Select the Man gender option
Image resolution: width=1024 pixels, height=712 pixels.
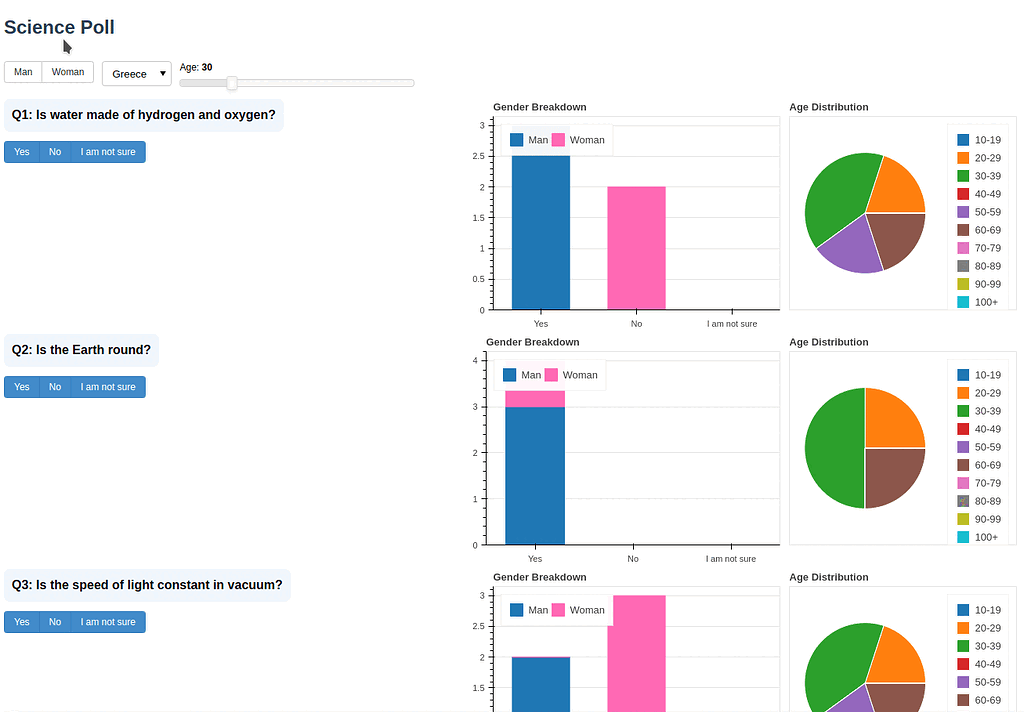22,71
